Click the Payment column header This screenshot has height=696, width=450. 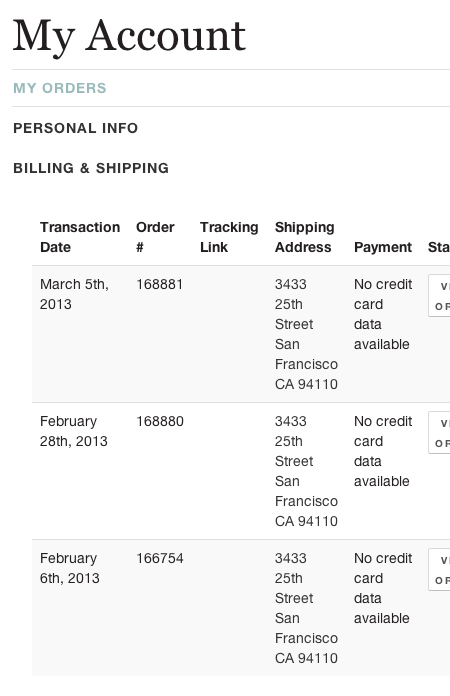(383, 247)
